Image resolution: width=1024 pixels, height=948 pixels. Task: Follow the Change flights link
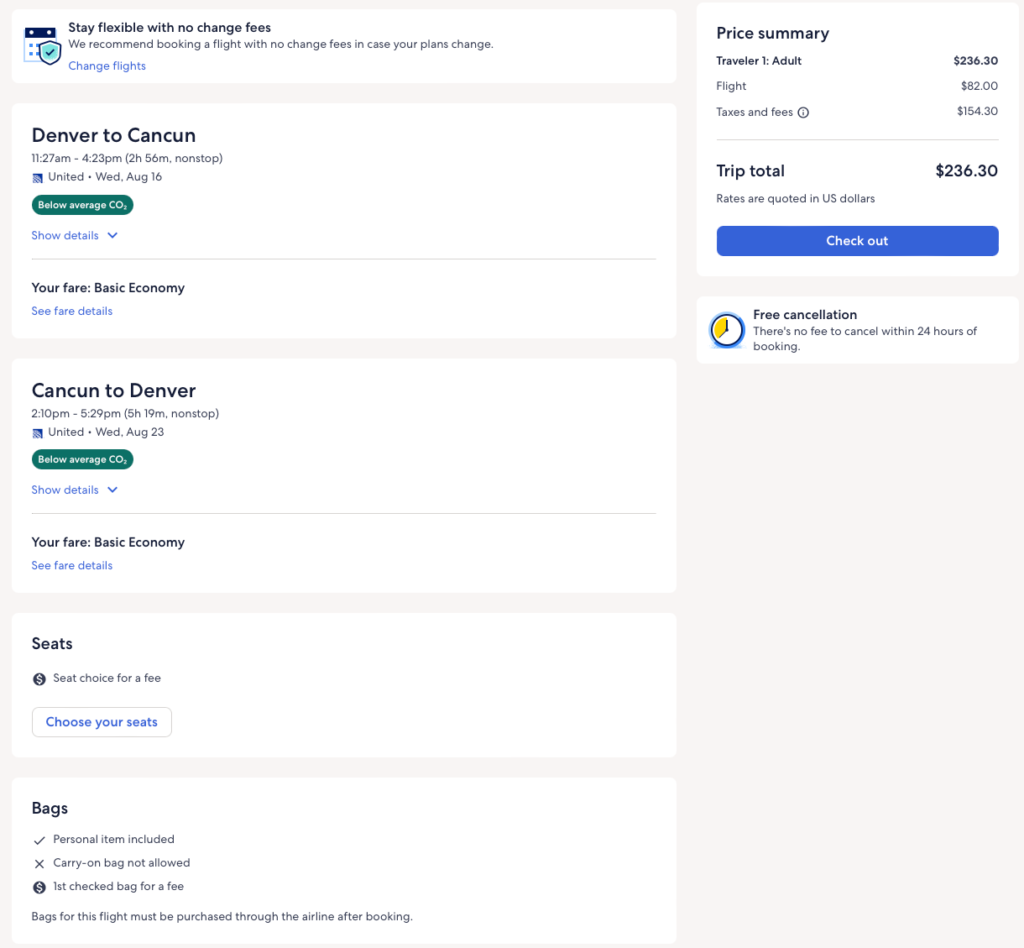(x=107, y=66)
